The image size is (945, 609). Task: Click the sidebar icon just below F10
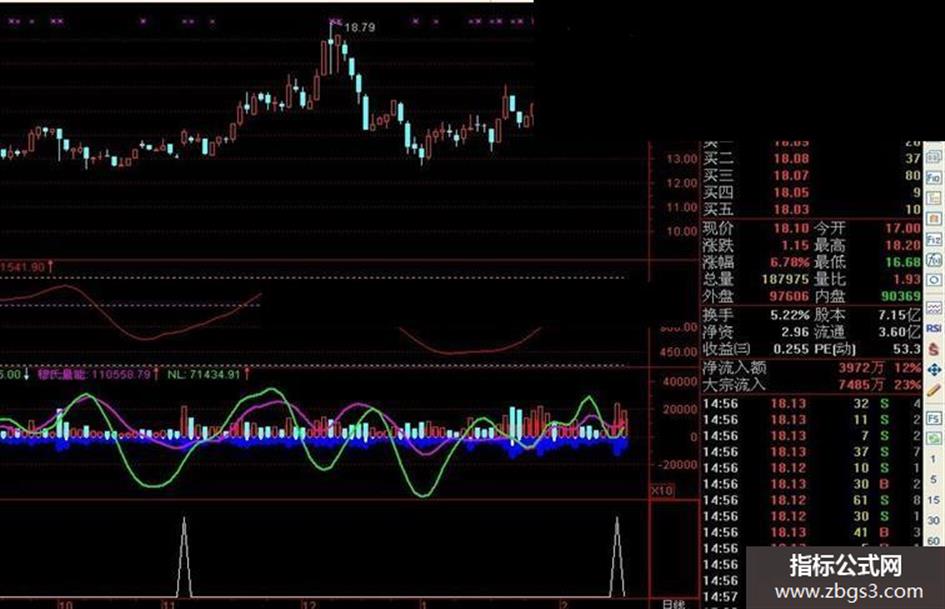coord(934,198)
